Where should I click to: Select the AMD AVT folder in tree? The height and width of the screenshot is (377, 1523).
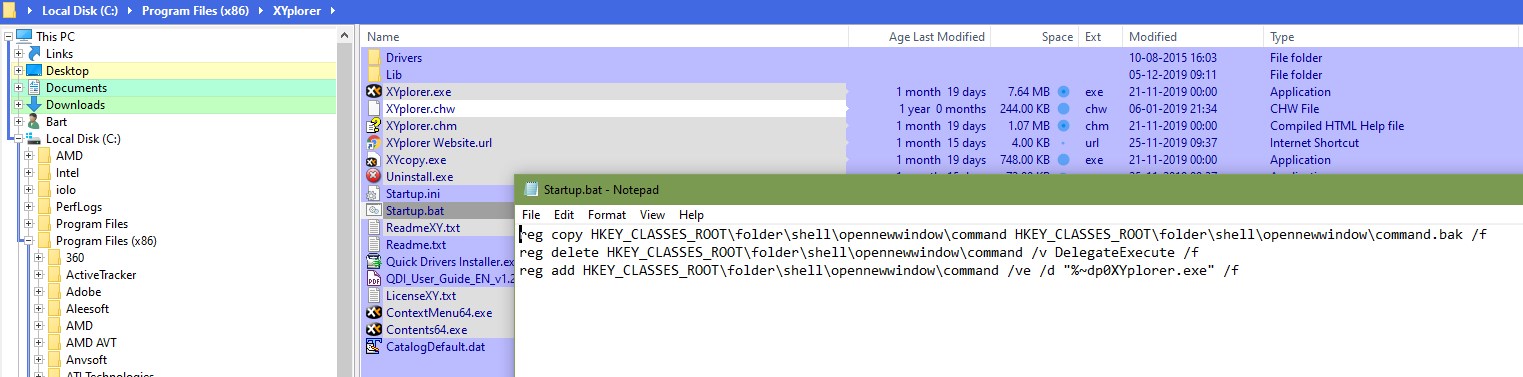pyautogui.click(x=91, y=343)
